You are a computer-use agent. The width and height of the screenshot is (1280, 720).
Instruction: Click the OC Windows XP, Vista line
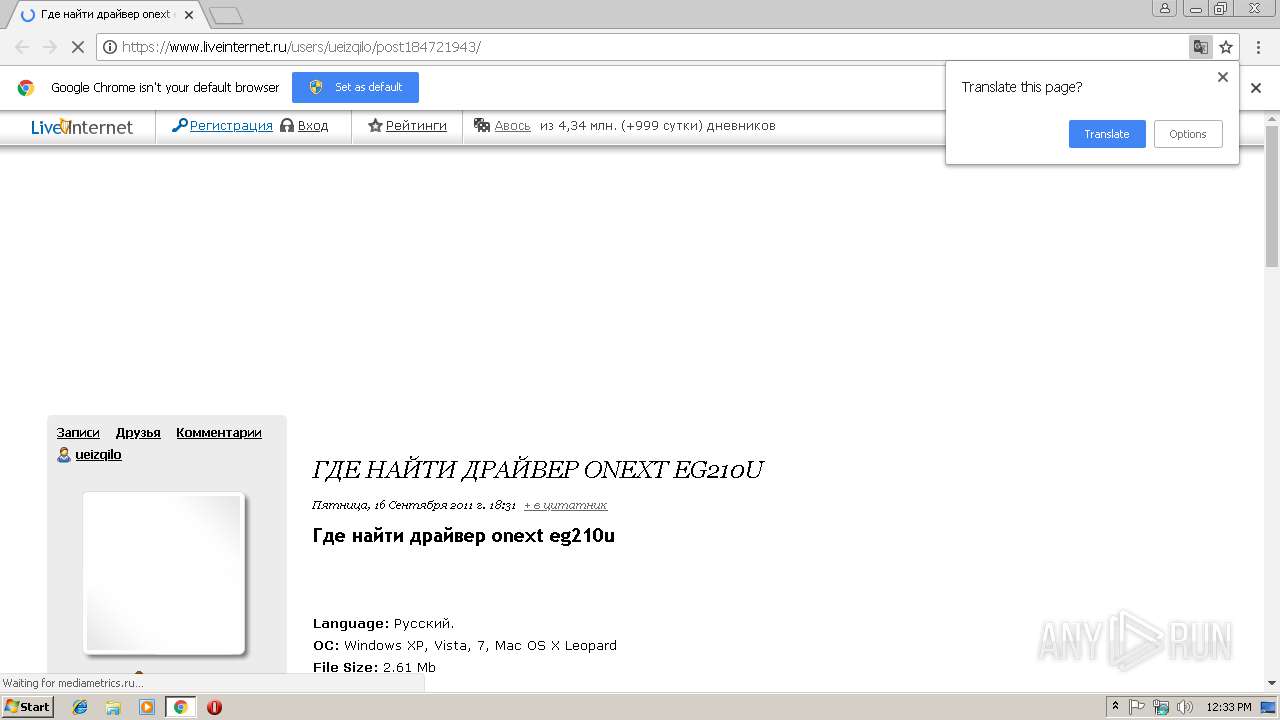465,645
